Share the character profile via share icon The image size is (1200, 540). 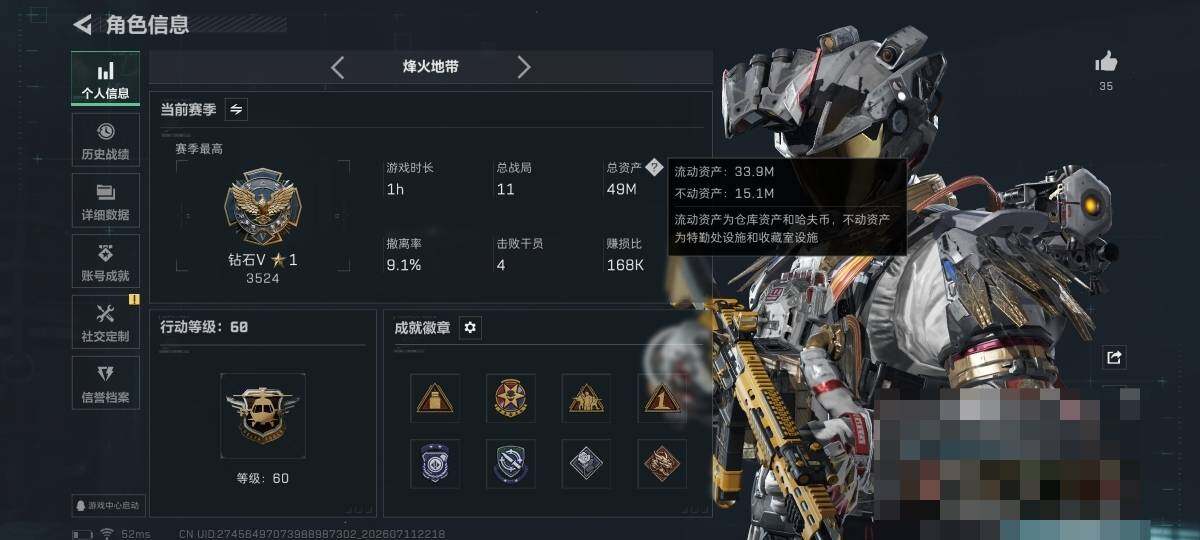pyautogui.click(x=1114, y=357)
